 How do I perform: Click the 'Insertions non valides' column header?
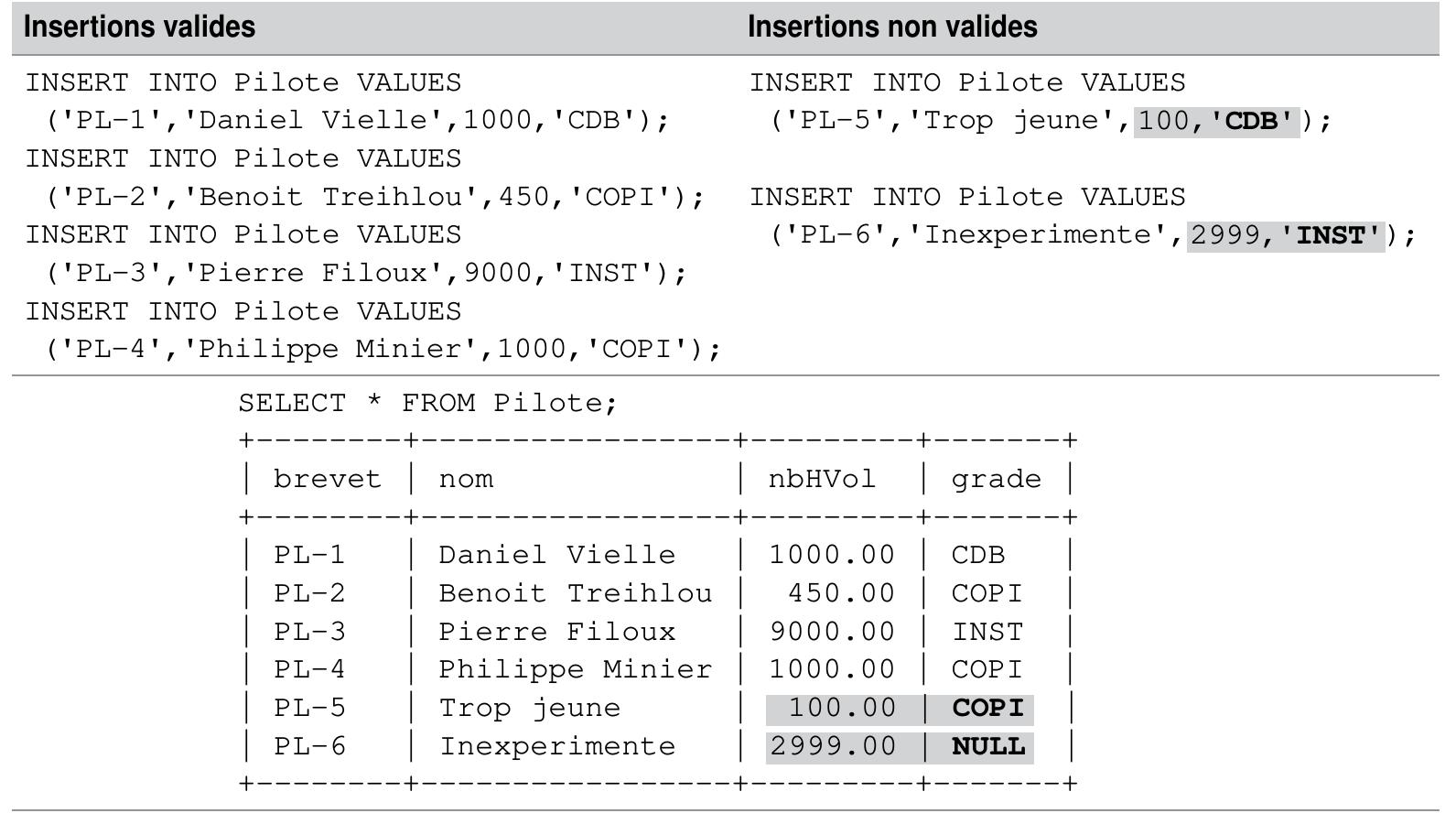892,27
